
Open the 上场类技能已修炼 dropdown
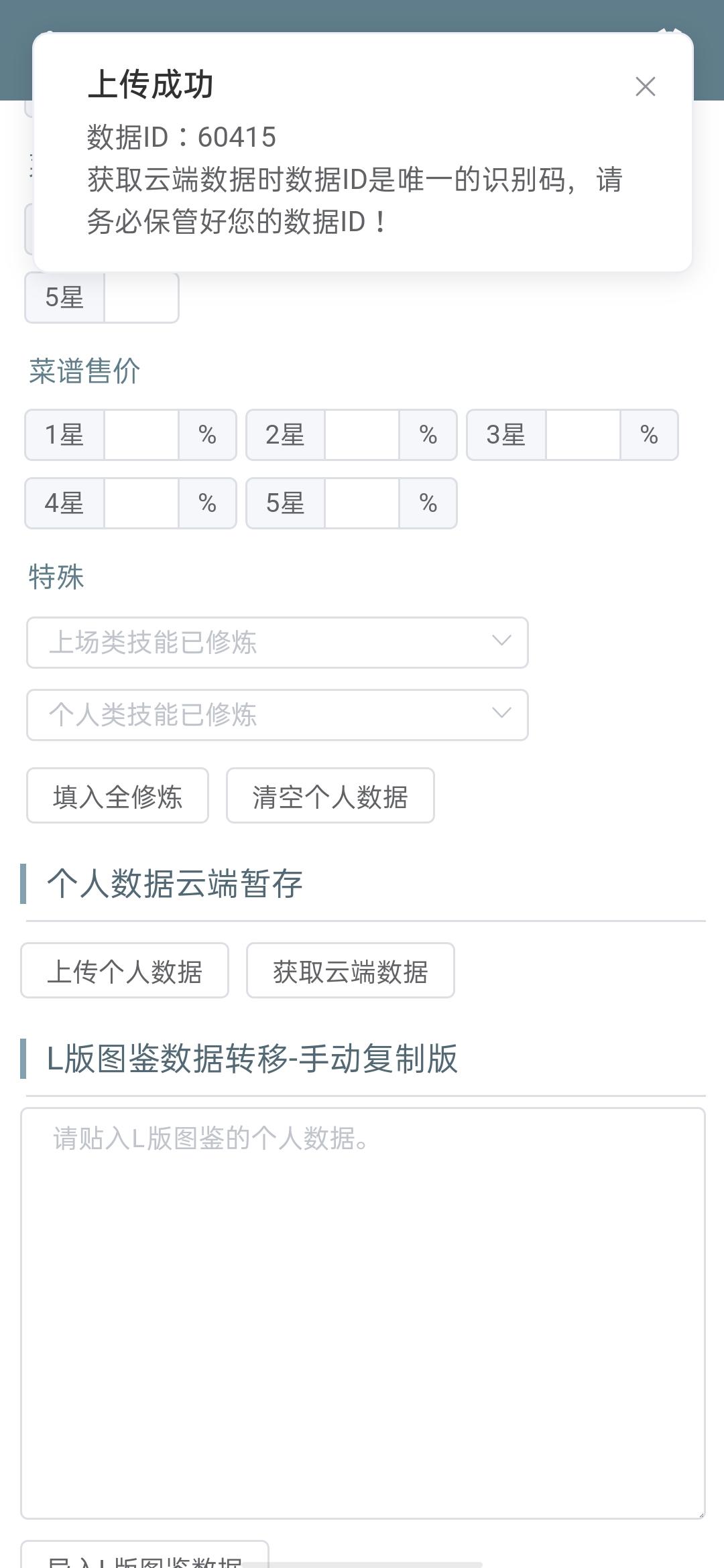tap(278, 643)
